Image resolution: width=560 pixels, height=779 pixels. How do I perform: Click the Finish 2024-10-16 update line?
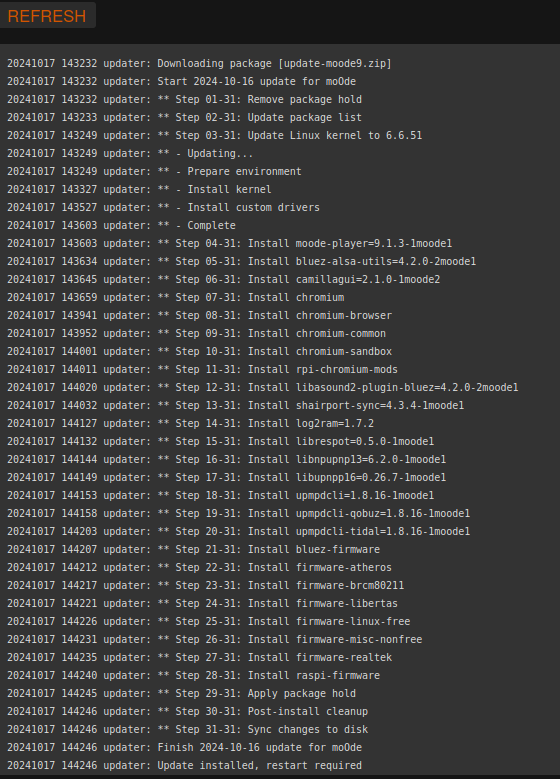(x=184, y=747)
